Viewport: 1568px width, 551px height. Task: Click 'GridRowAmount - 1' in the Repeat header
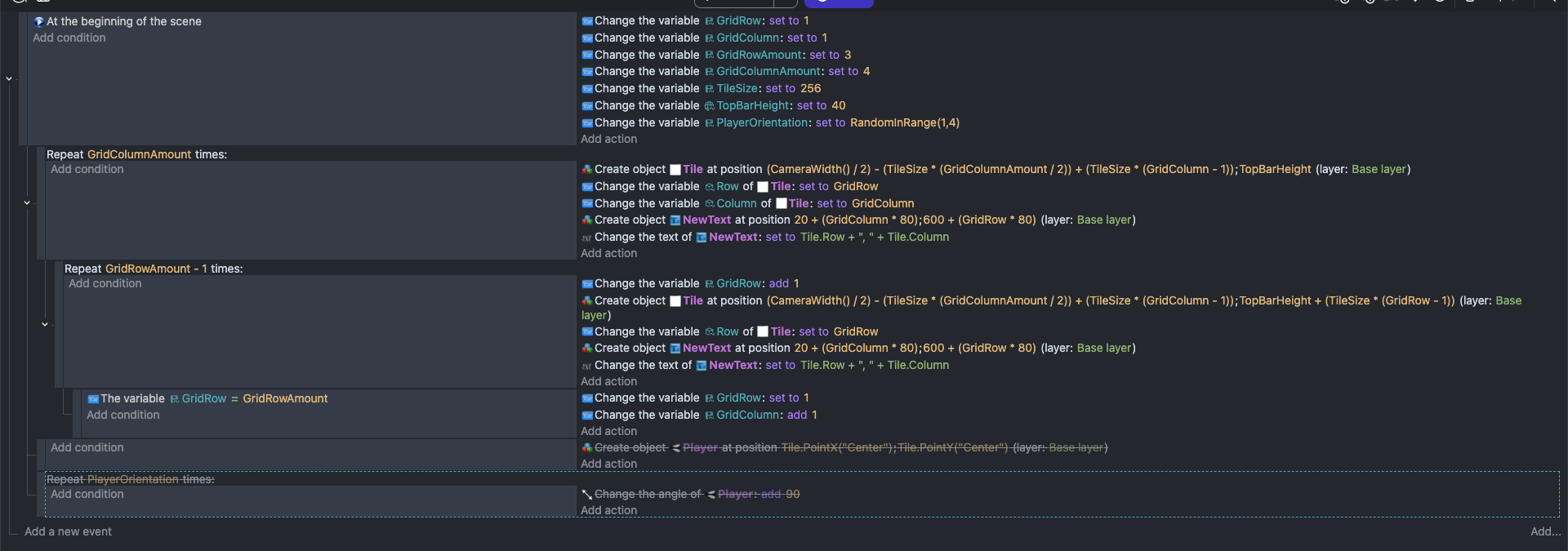(x=157, y=269)
